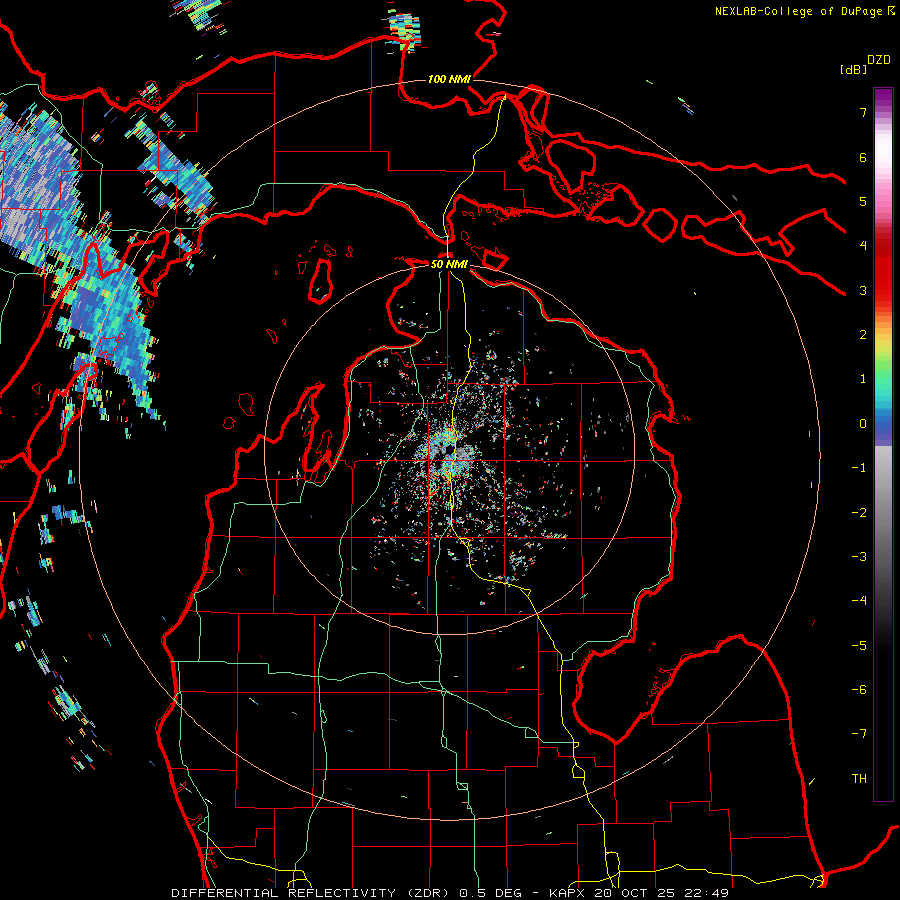The width and height of the screenshot is (900, 900).
Task: Click the DIFFERENTIAL REFLECTIVITY (ZDR) caption text
Action: coord(313,893)
